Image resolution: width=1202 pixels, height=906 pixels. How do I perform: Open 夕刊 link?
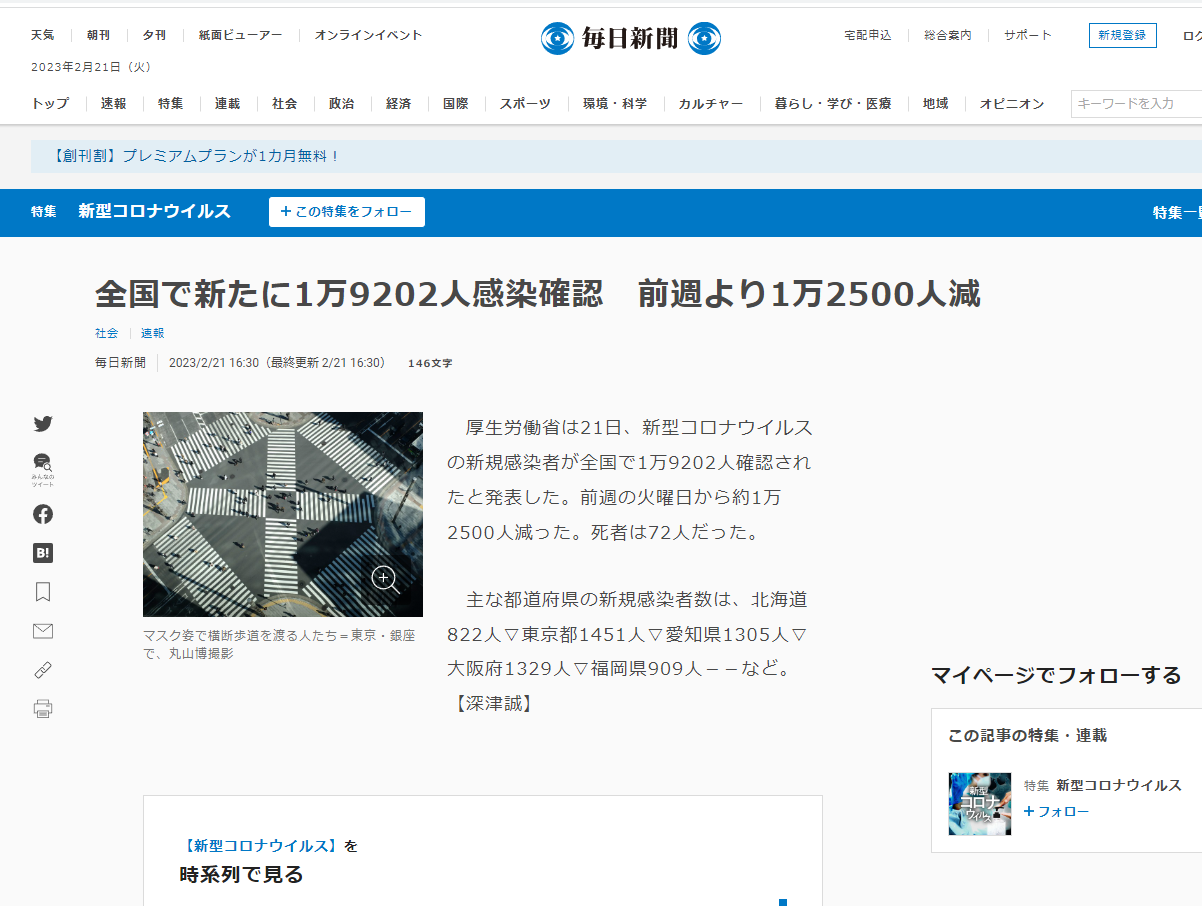point(154,35)
